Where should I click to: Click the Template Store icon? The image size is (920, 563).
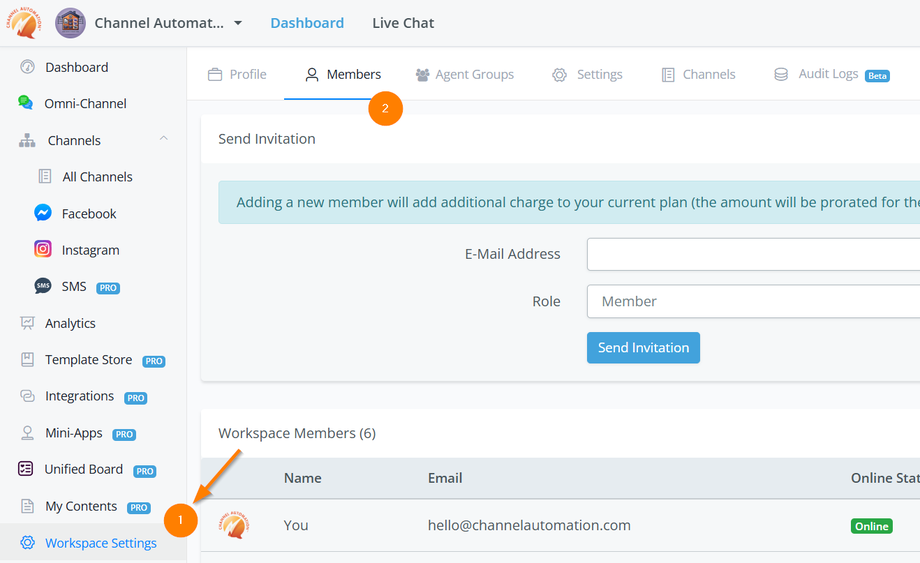click(x=27, y=360)
